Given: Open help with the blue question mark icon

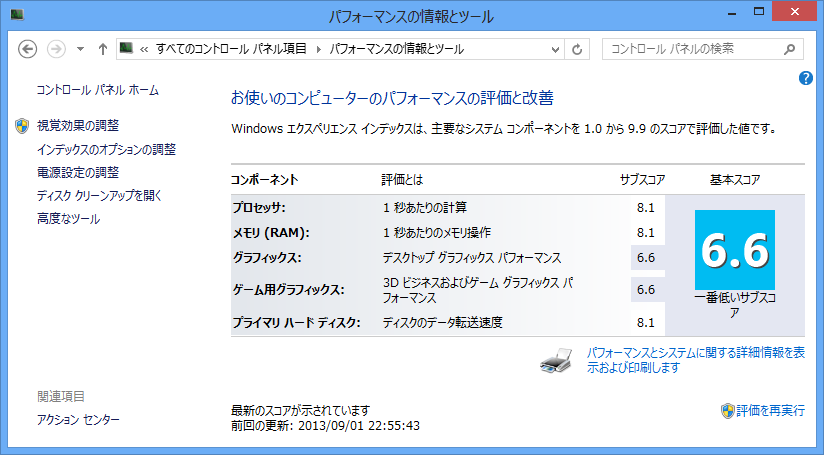Looking at the screenshot, I should [x=806, y=78].
